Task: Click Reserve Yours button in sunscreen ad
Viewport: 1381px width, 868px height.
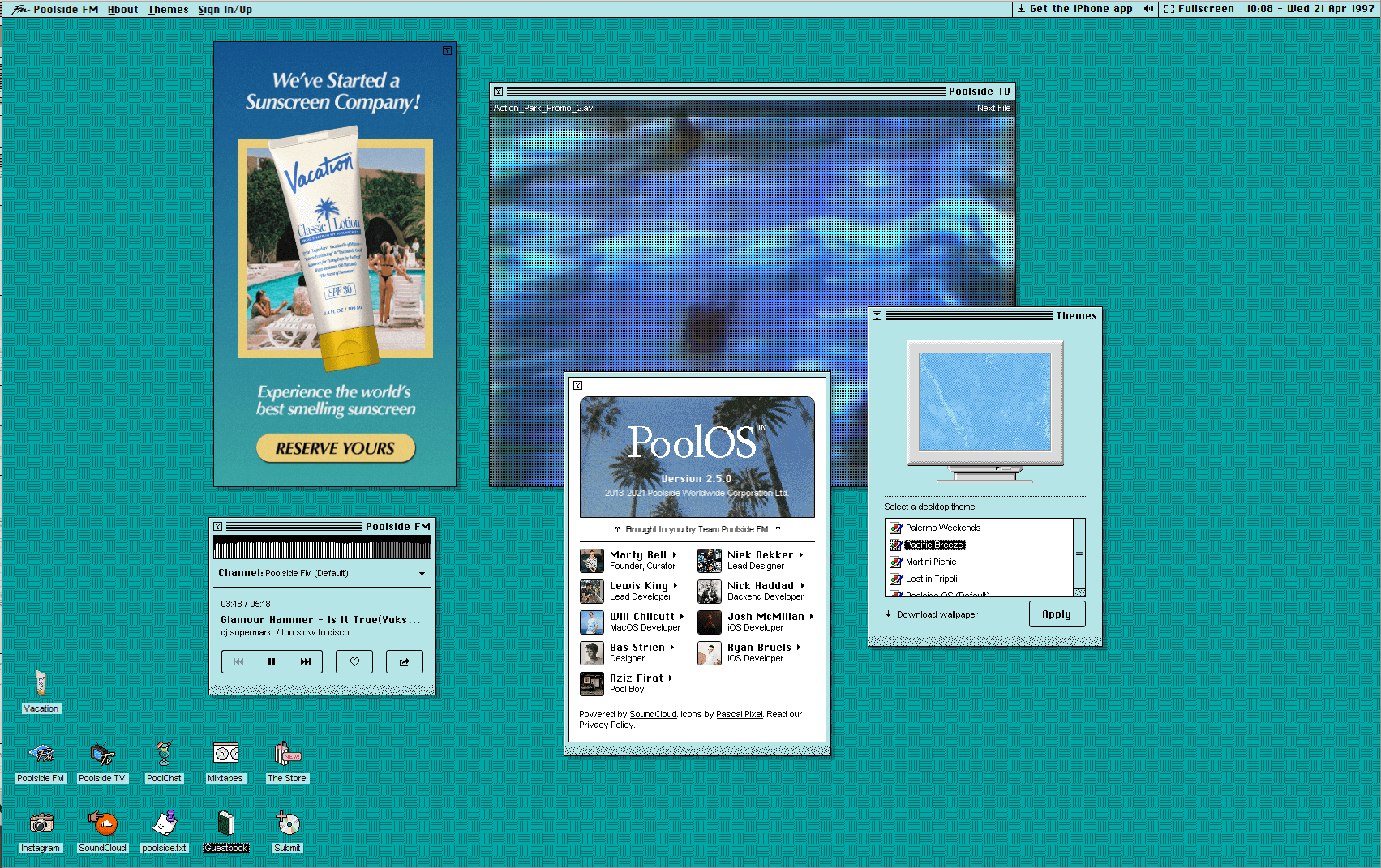Action: [x=335, y=448]
